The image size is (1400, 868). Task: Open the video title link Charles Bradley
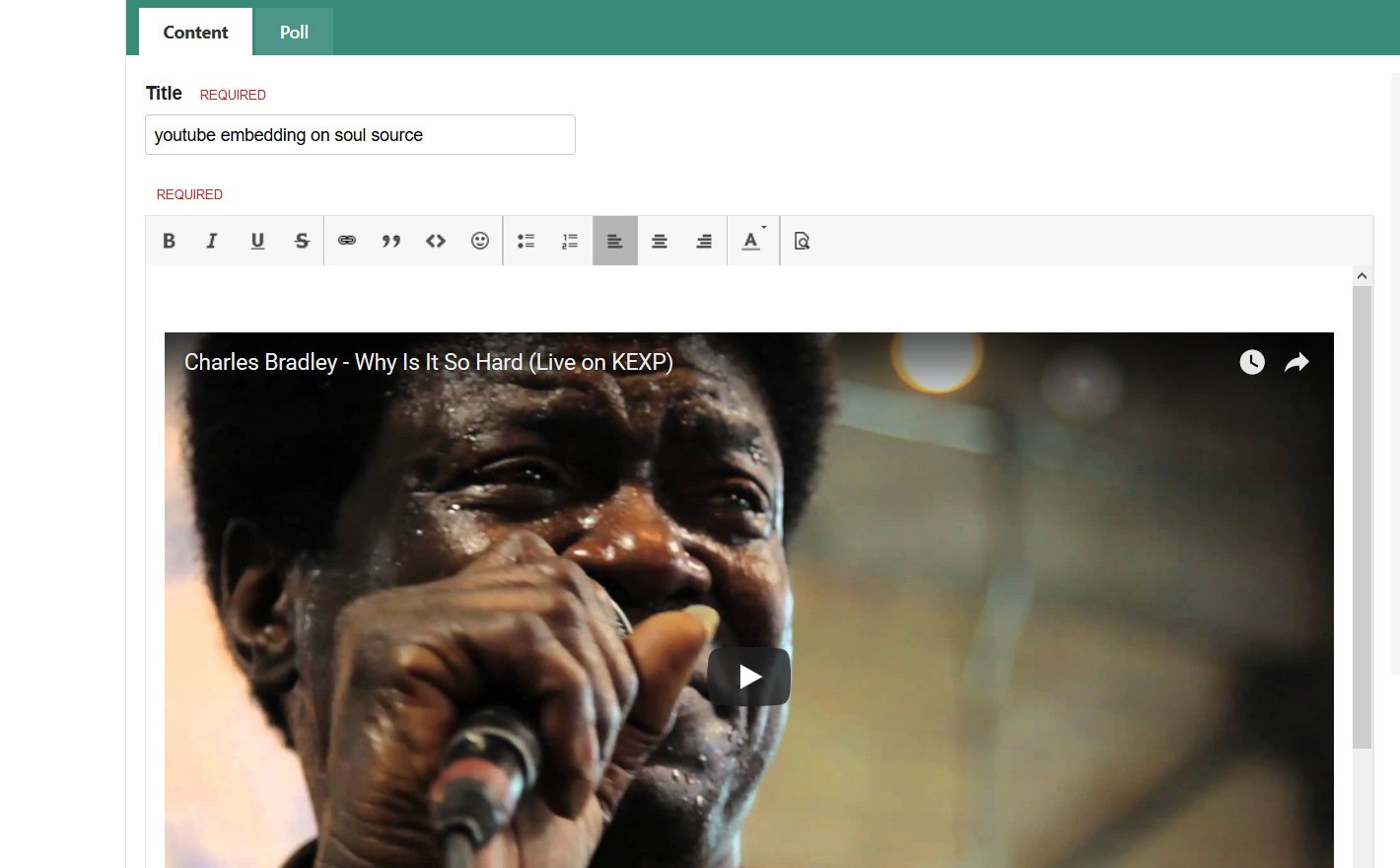click(x=429, y=362)
